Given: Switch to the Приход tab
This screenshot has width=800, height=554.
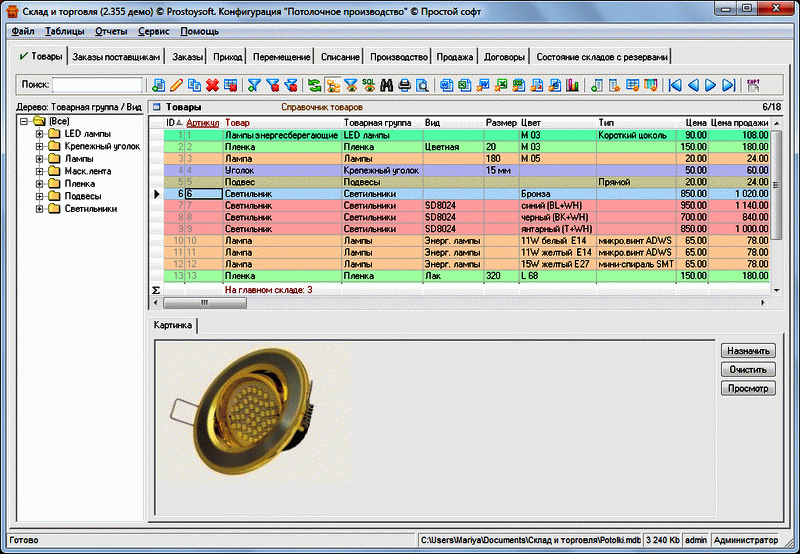Looking at the screenshot, I should coord(228,57).
